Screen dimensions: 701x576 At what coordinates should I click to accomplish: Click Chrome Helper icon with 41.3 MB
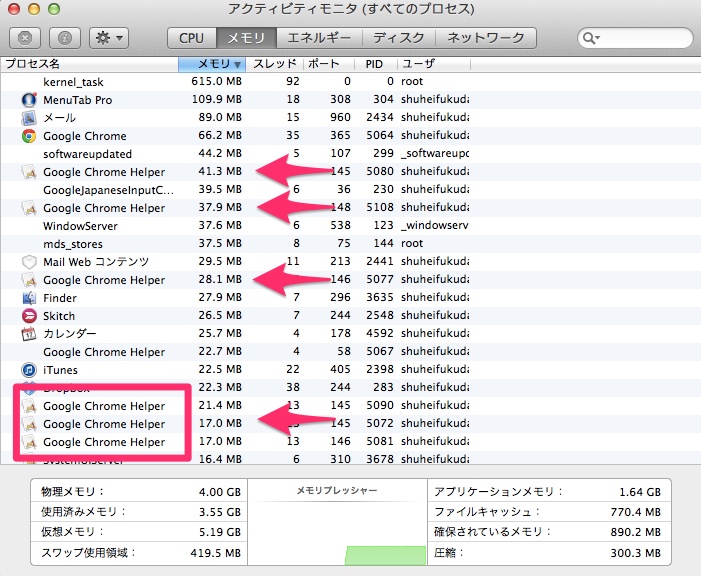29,172
